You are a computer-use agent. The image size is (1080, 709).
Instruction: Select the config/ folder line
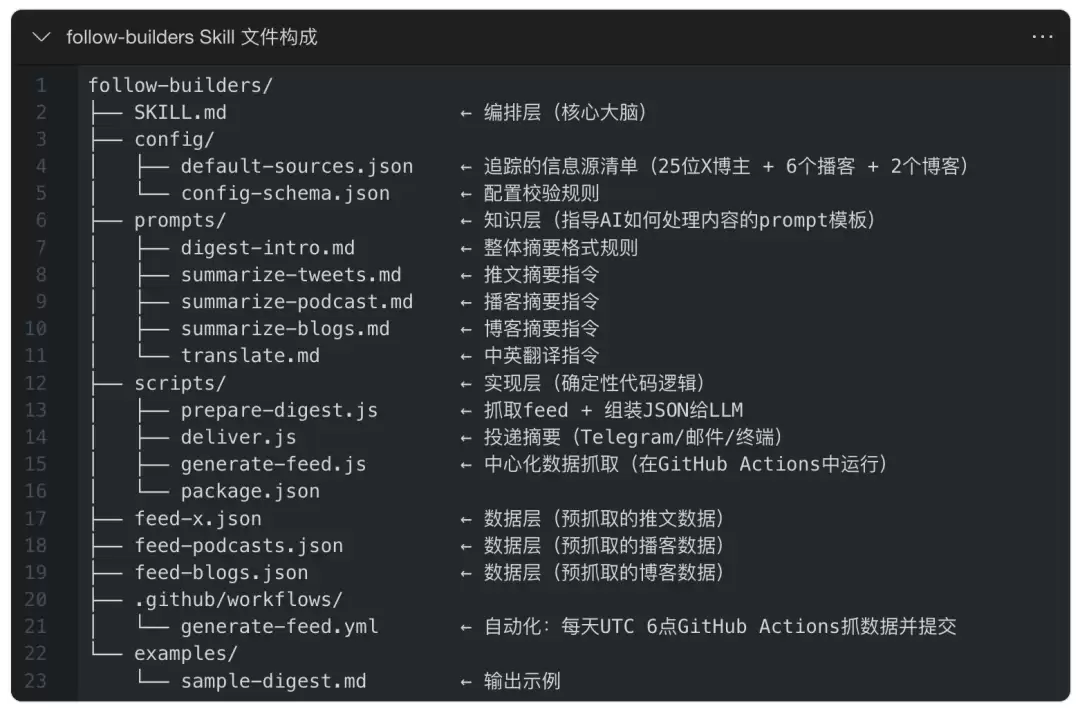[x=174, y=139]
